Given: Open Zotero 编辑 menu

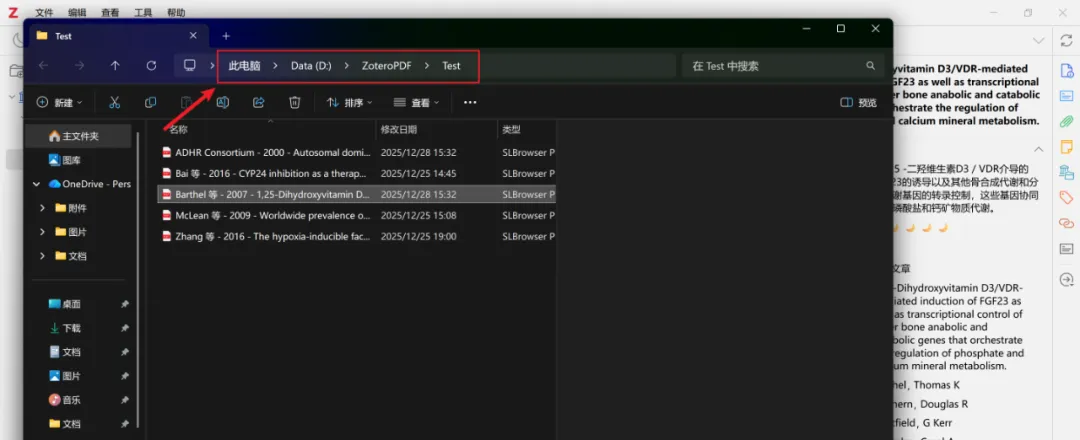Looking at the screenshot, I should (77, 12).
